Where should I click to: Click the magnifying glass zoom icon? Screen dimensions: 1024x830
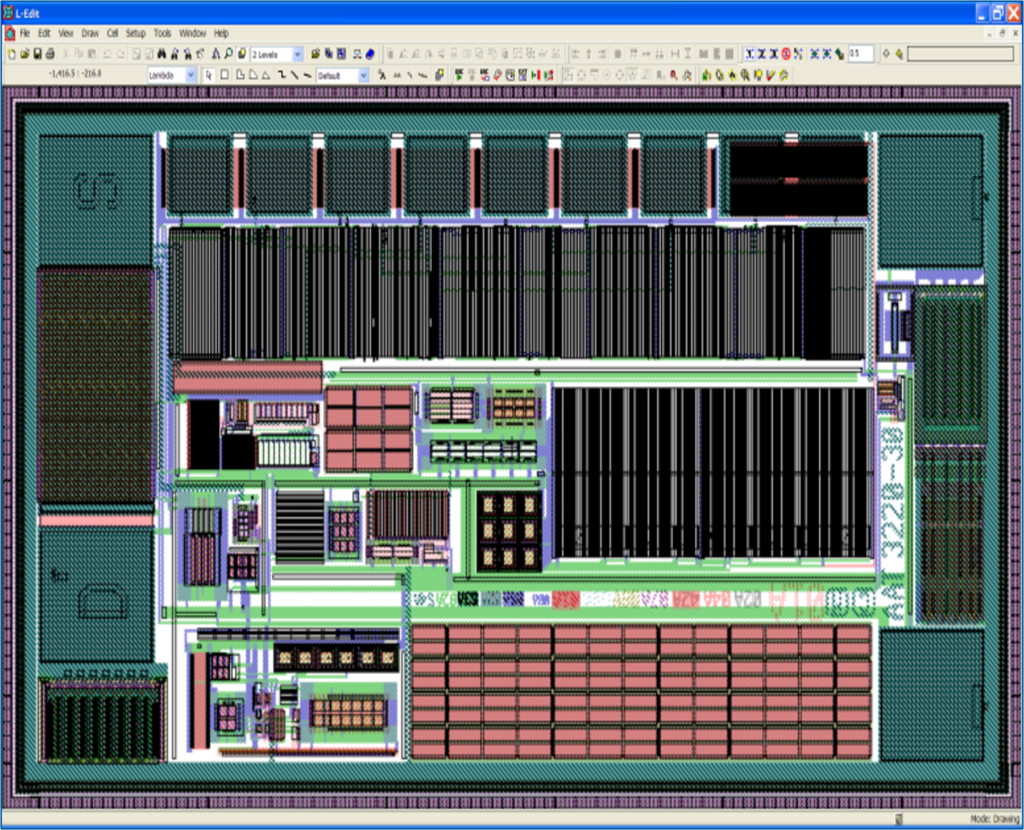[228, 54]
